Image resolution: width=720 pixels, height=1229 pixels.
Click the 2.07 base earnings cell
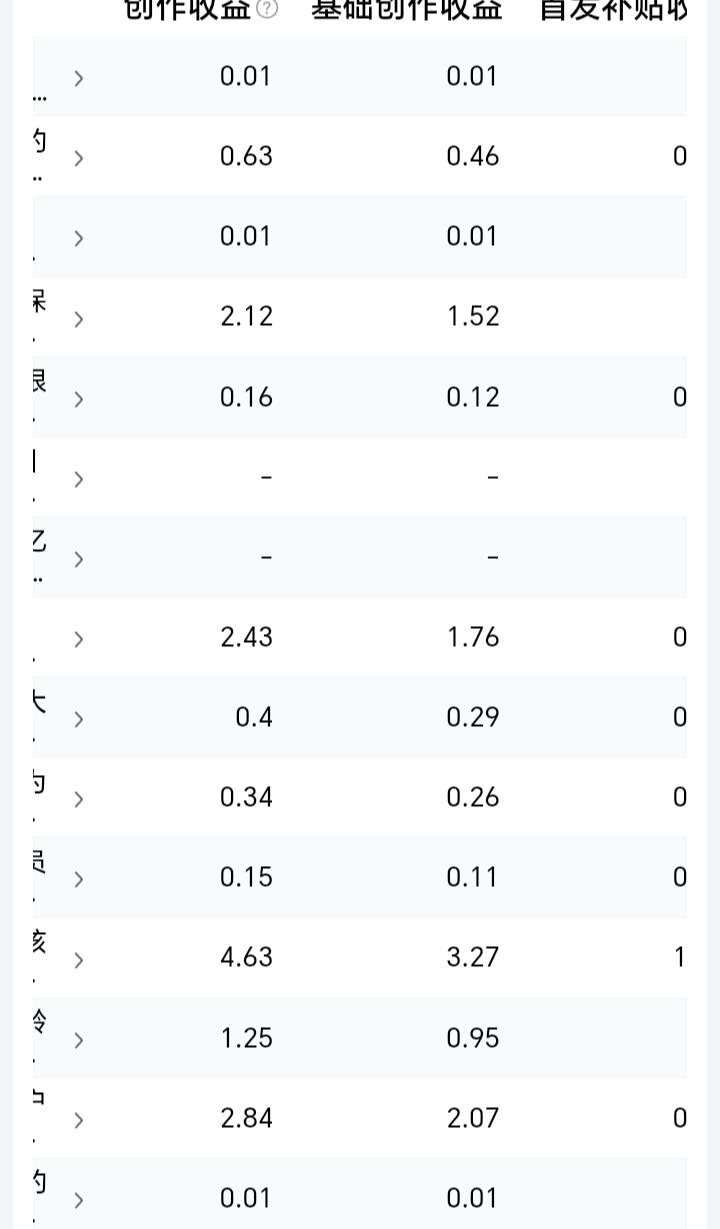pyautogui.click(x=472, y=1117)
